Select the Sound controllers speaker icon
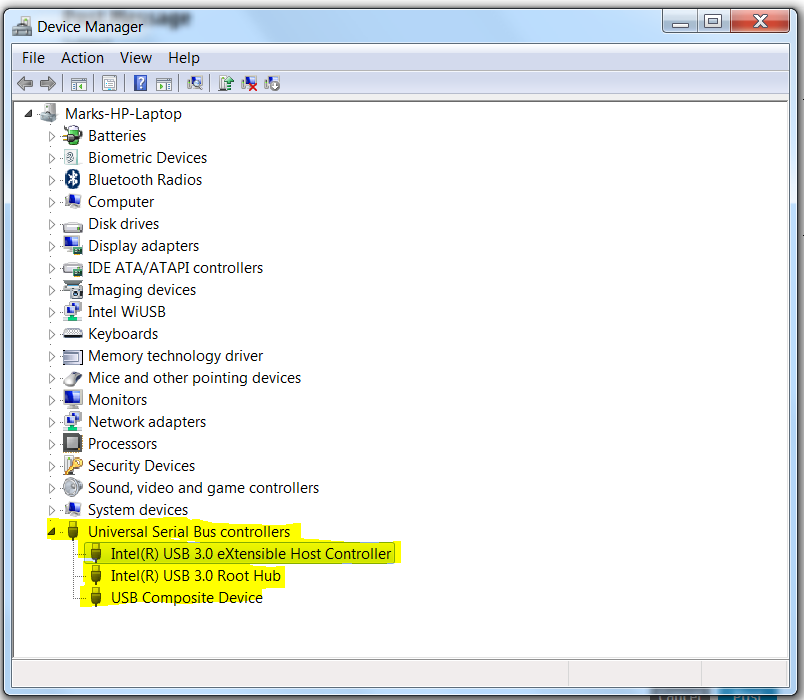 [72, 487]
